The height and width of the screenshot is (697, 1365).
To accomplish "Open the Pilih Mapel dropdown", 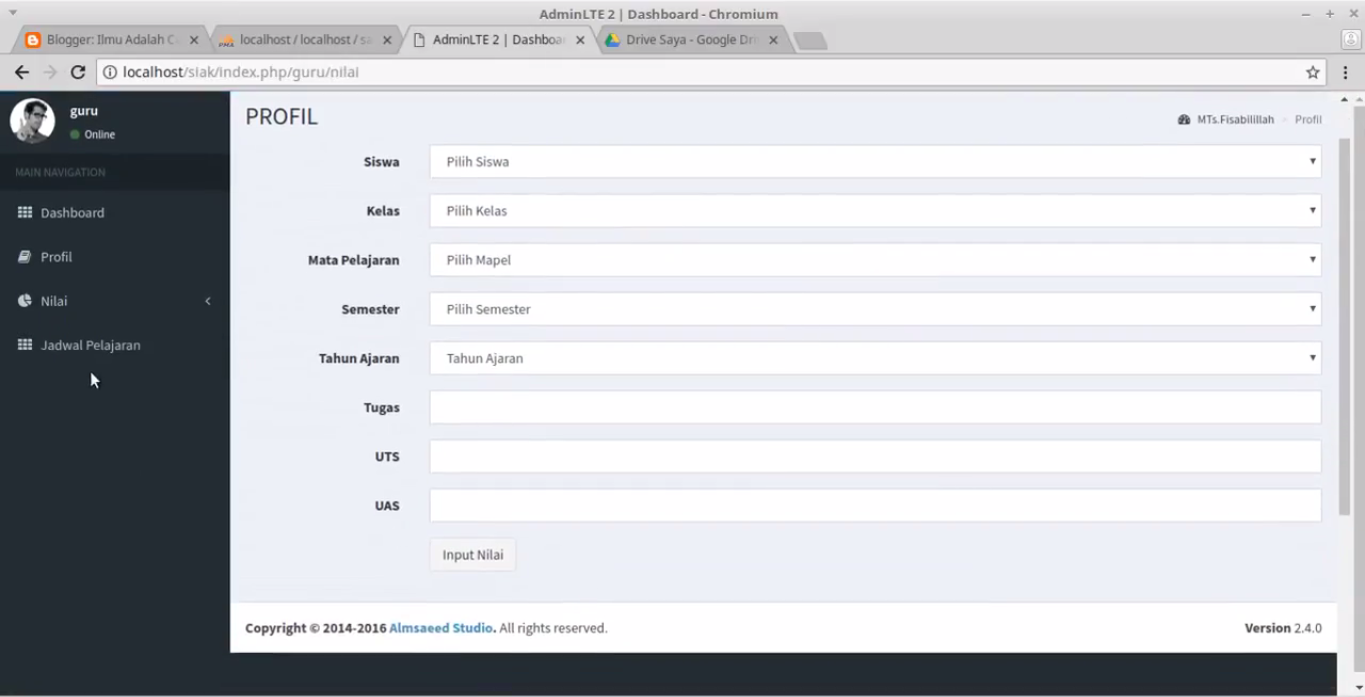I will click(x=875, y=260).
